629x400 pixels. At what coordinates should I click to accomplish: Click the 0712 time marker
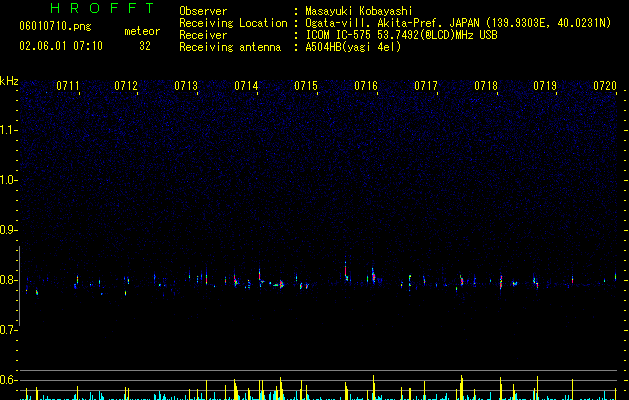click(x=126, y=86)
